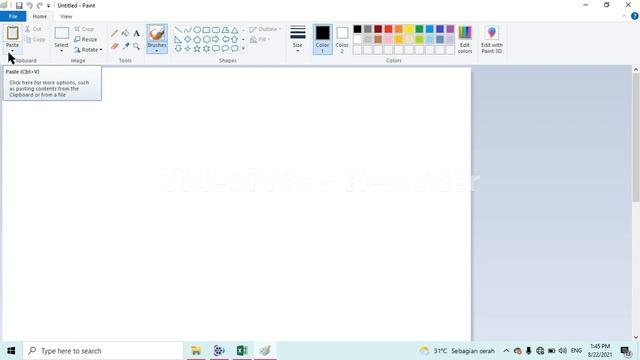Choose the Triangle shape
The width and height of the screenshot is (640, 360).
(235, 30)
